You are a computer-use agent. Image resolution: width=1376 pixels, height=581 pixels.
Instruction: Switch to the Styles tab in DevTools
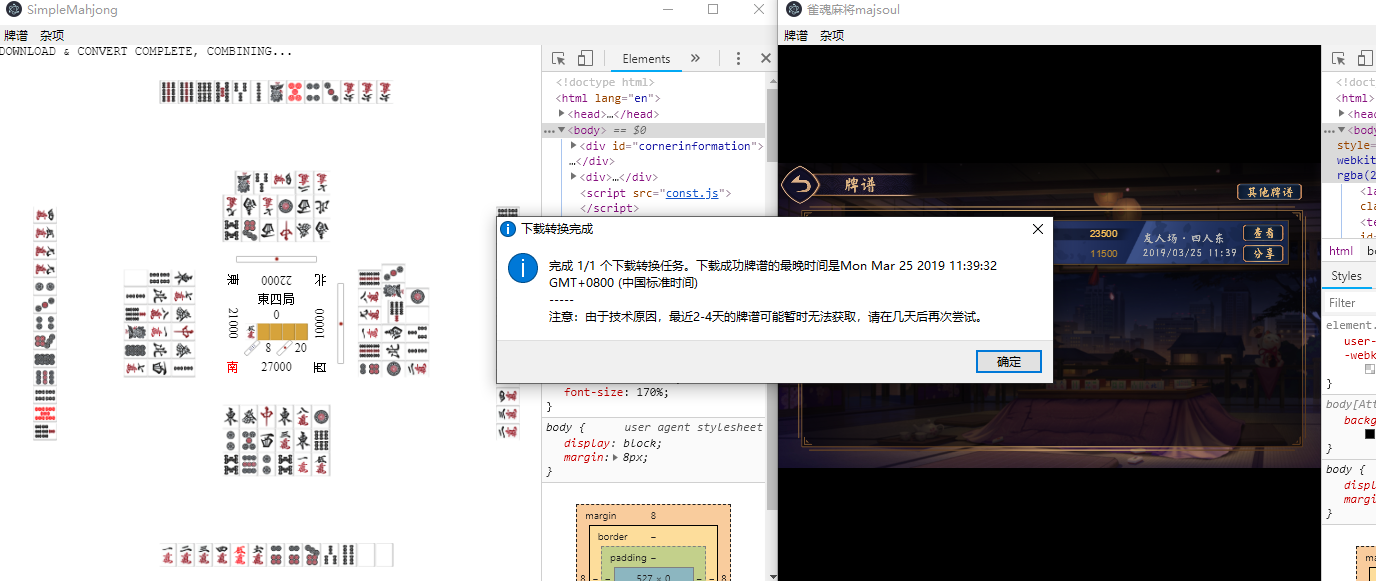click(x=1346, y=275)
